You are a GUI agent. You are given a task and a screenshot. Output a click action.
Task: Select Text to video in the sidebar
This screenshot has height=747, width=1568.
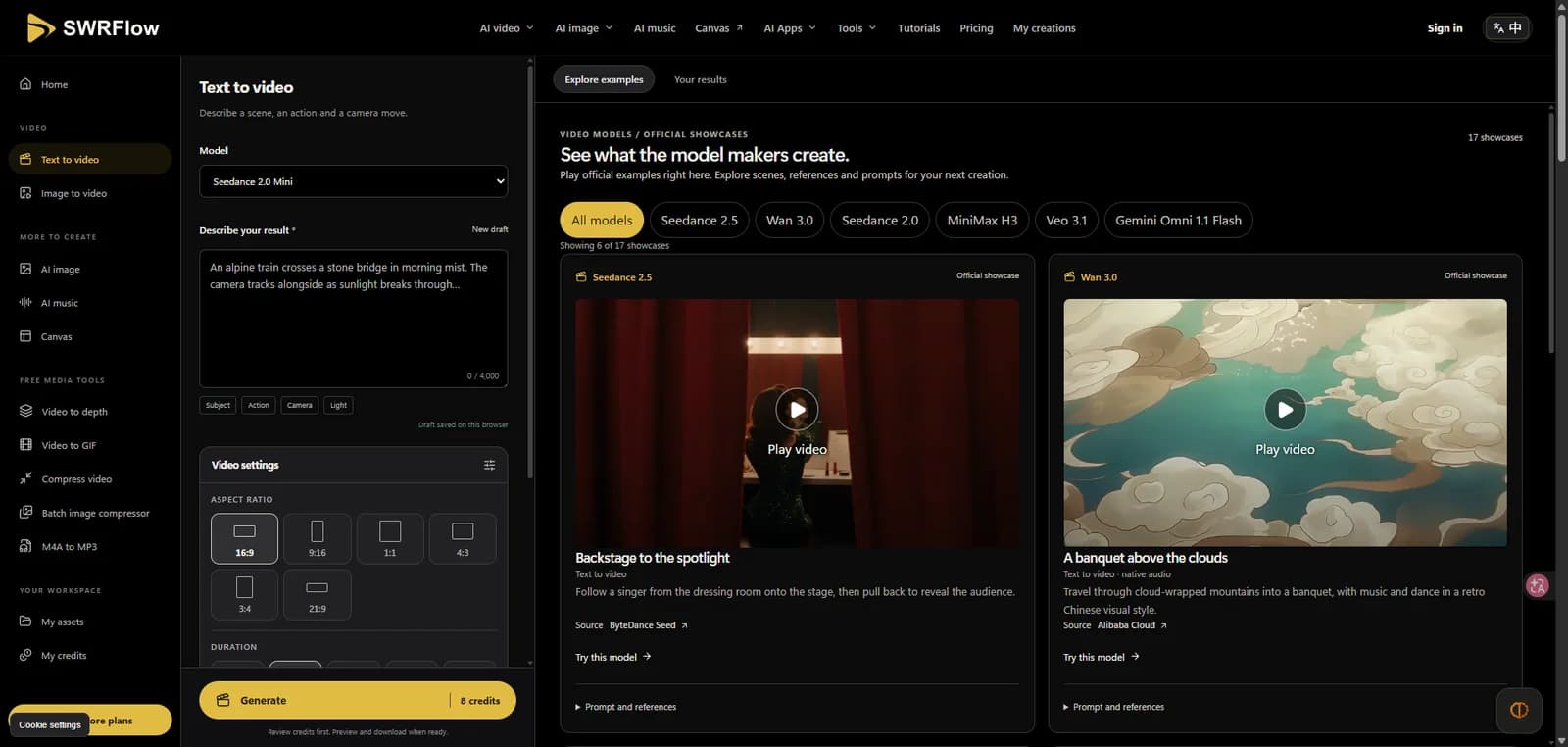[90, 159]
